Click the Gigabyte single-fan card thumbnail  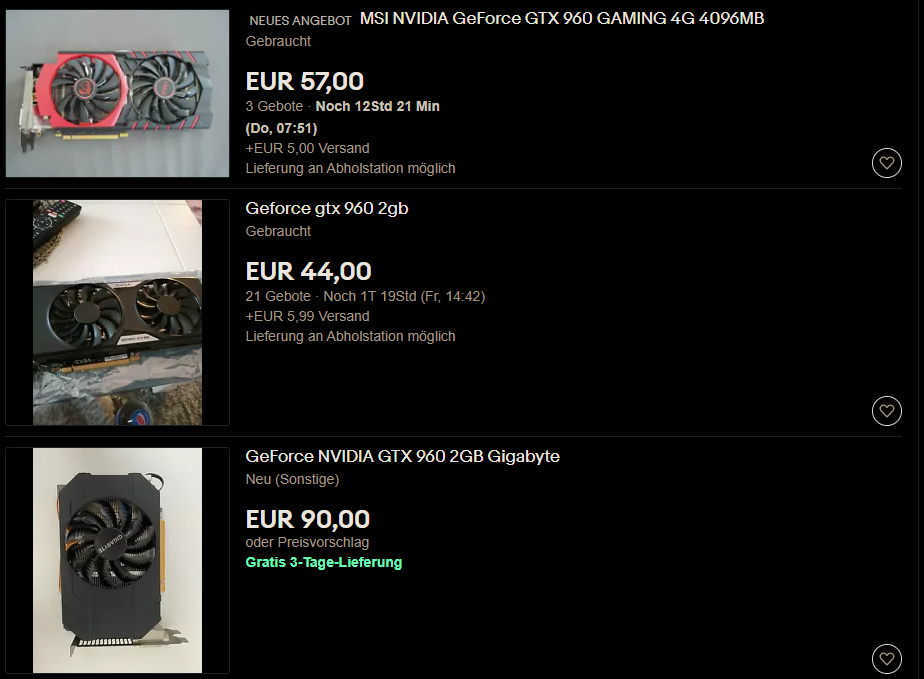(117, 561)
